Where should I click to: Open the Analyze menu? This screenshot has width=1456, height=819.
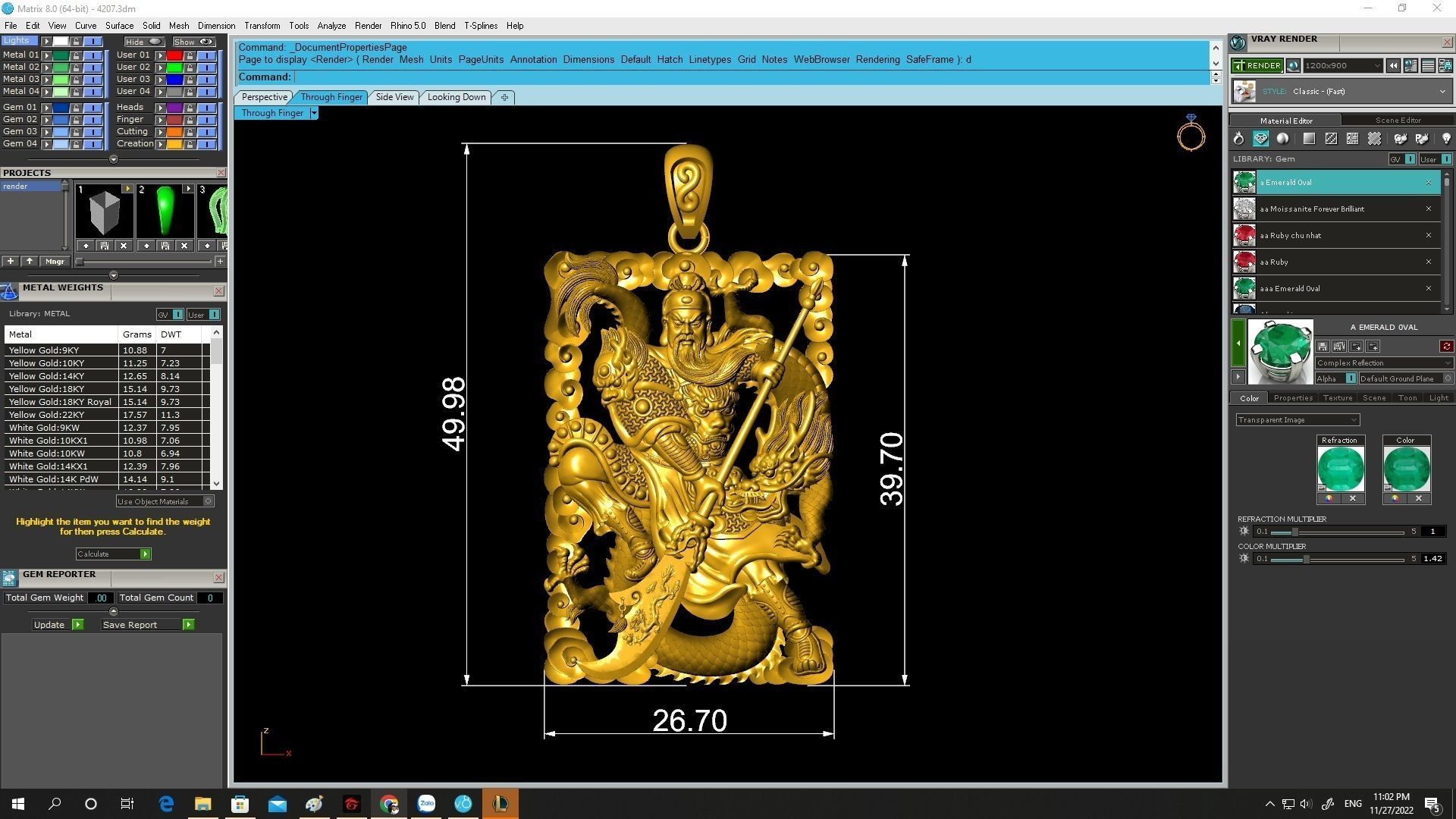tap(331, 26)
